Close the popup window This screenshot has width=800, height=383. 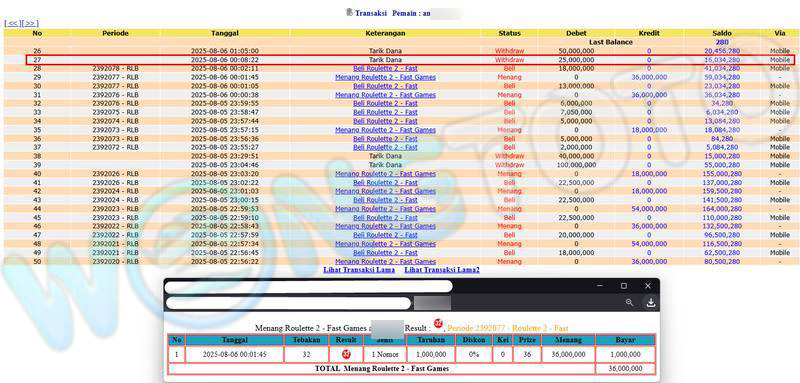647,286
